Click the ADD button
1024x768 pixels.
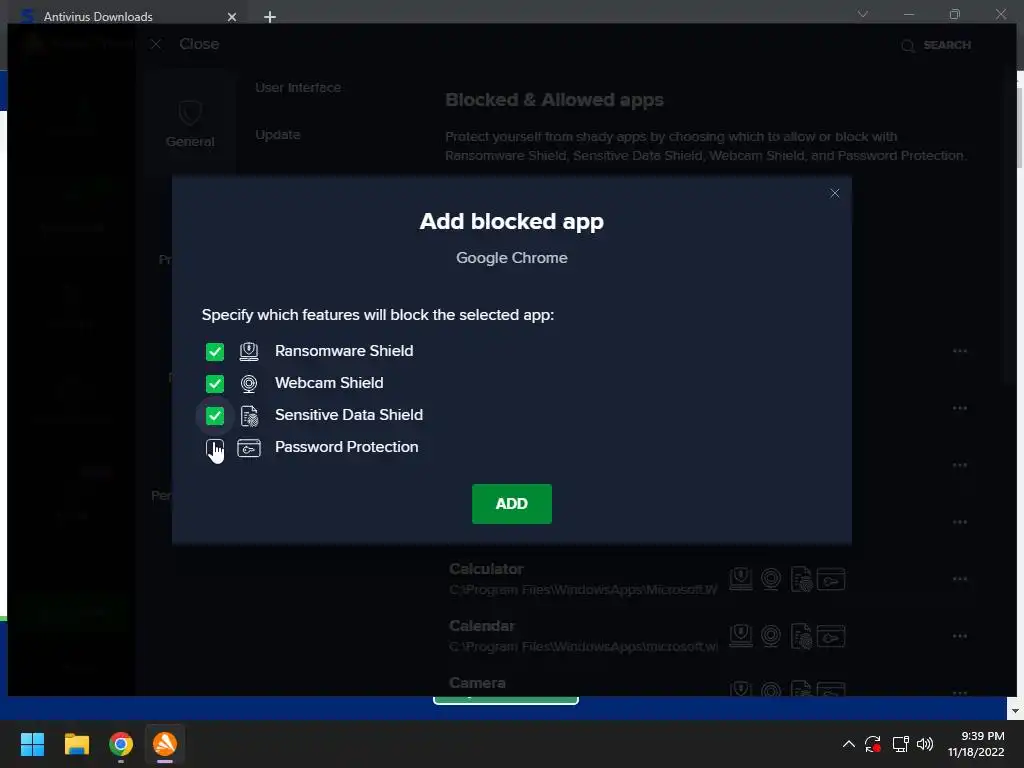point(511,504)
